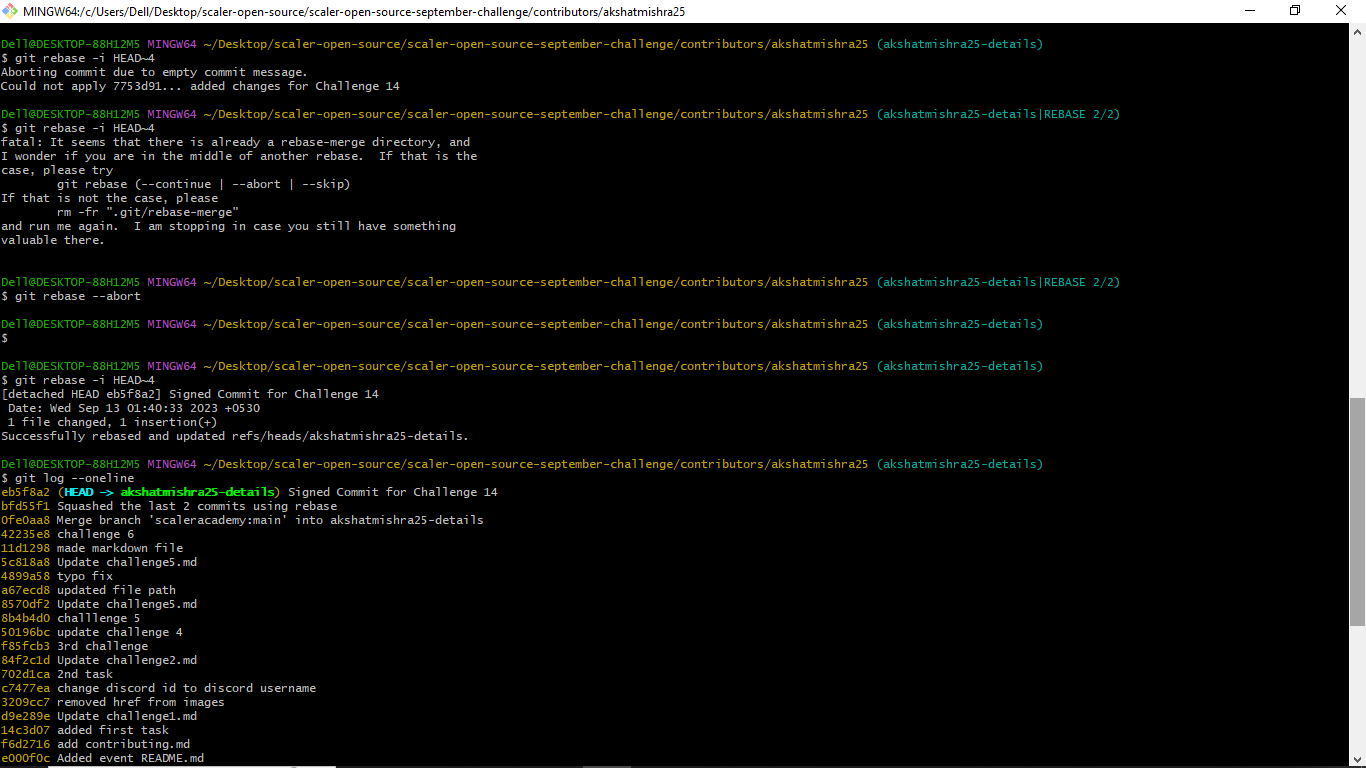
Task: Click the scrollbar down arrow
Action: coord(1358,759)
